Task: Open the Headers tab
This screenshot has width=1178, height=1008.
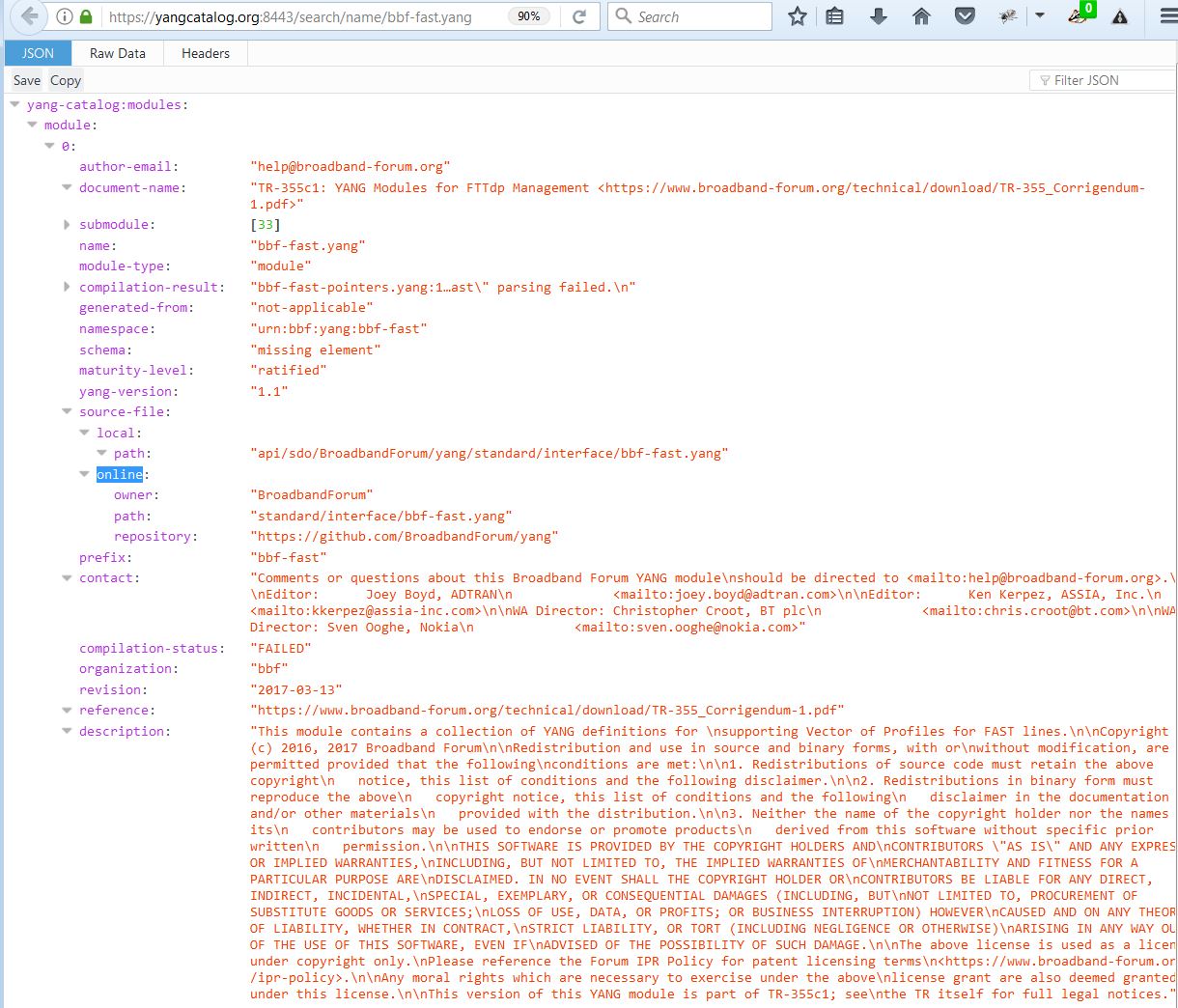Action: [x=206, y=53]
